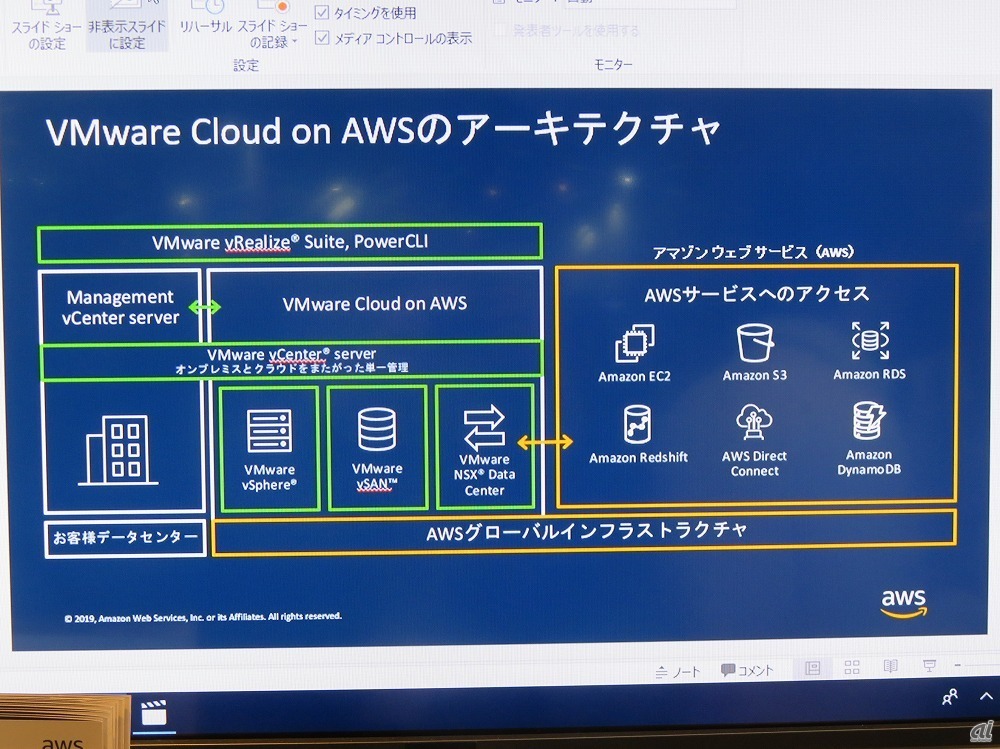Click the VMware vSAN database cylinder icon
Viewport: 1000px width, 749px height.
coord(377,429)
